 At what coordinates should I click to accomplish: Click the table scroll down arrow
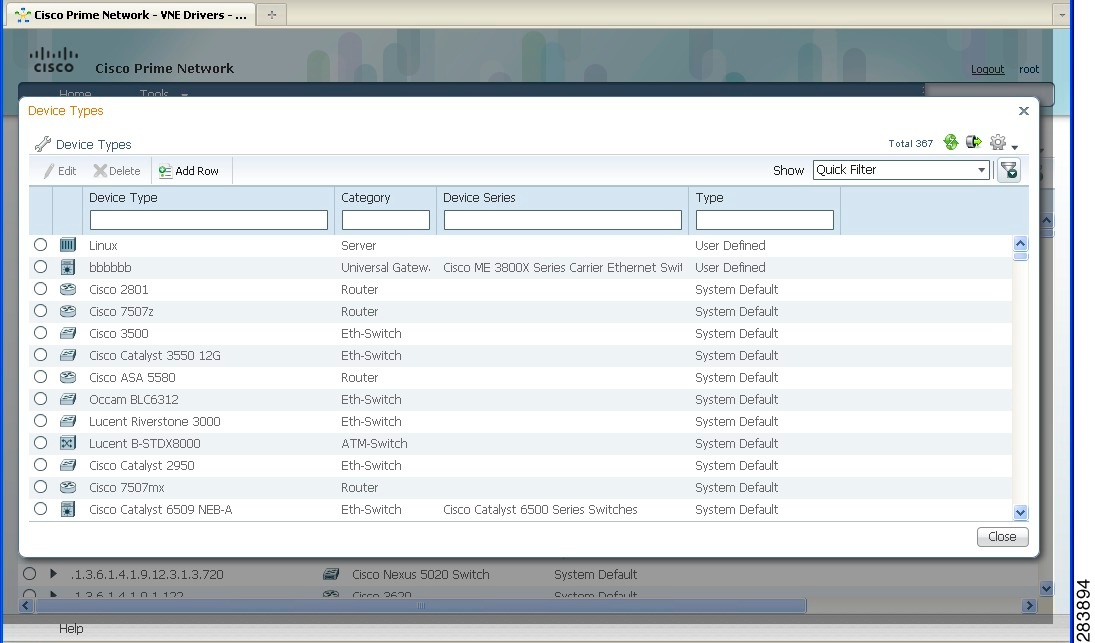tap(1020, 512)
